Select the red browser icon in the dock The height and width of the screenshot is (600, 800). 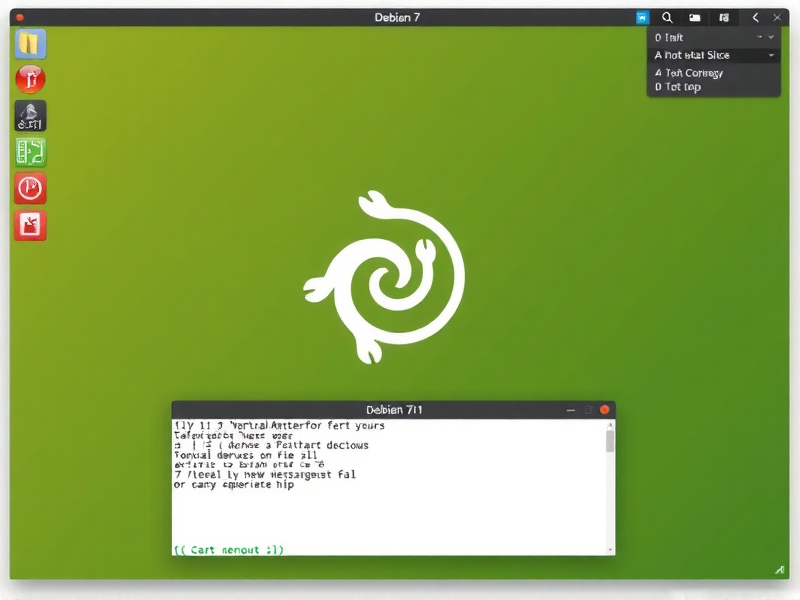(30, 80)
